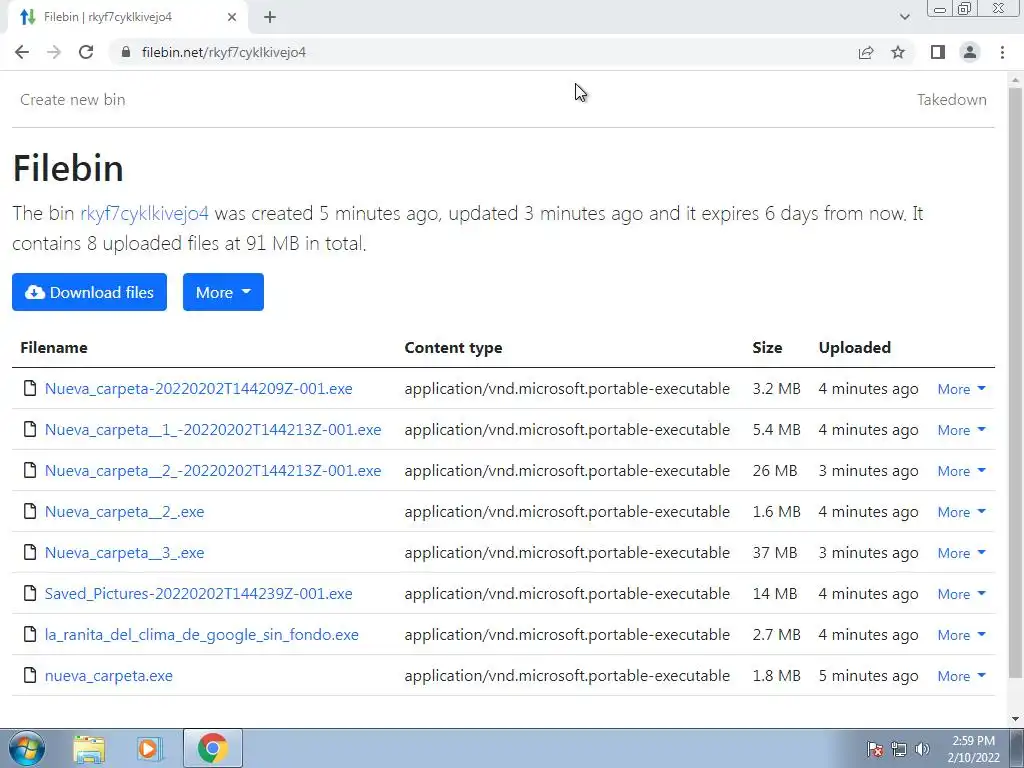Reload the Filebin page
Screen dimensions: 1024x768
(x=86, y=52)
